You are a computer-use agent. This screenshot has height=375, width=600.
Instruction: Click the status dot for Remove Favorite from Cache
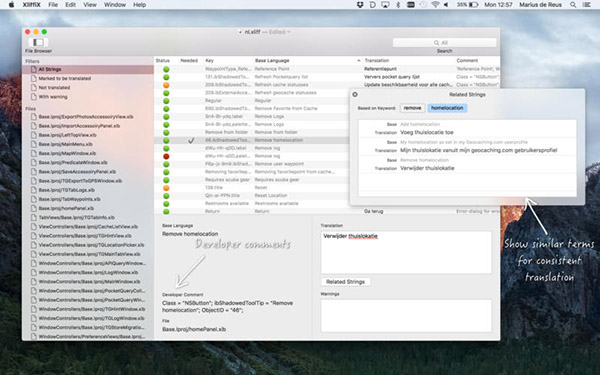click(x=166, y=109)
